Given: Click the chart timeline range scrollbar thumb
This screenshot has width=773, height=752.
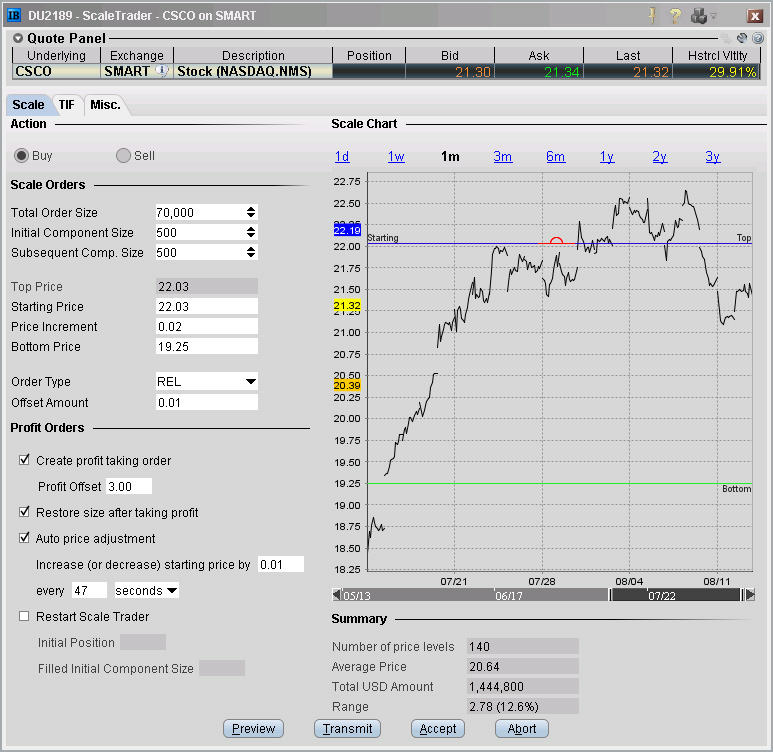Looking at the screenshot, I should 676,595.
